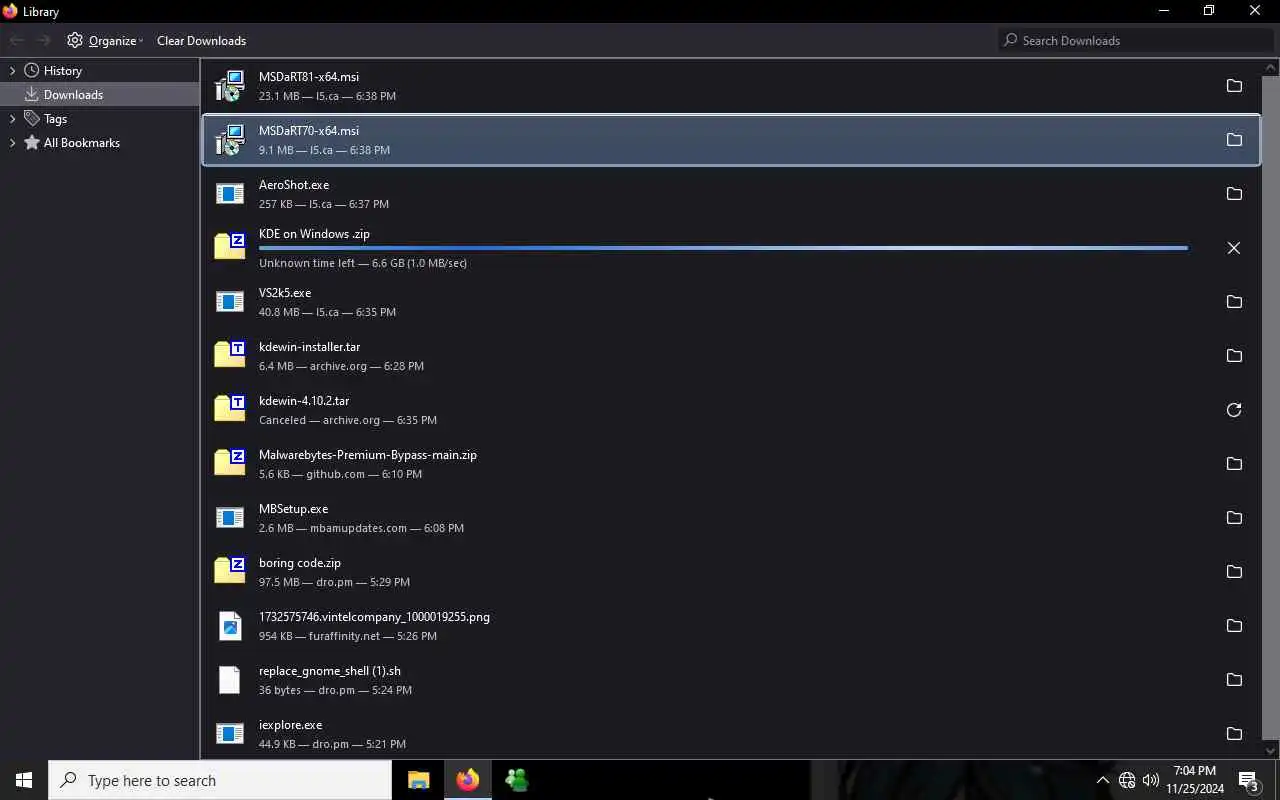This screenshot has height=800, width=1280.
Task: Expand the All Bookmarks tree node
Action: click(x=12, y=143)
